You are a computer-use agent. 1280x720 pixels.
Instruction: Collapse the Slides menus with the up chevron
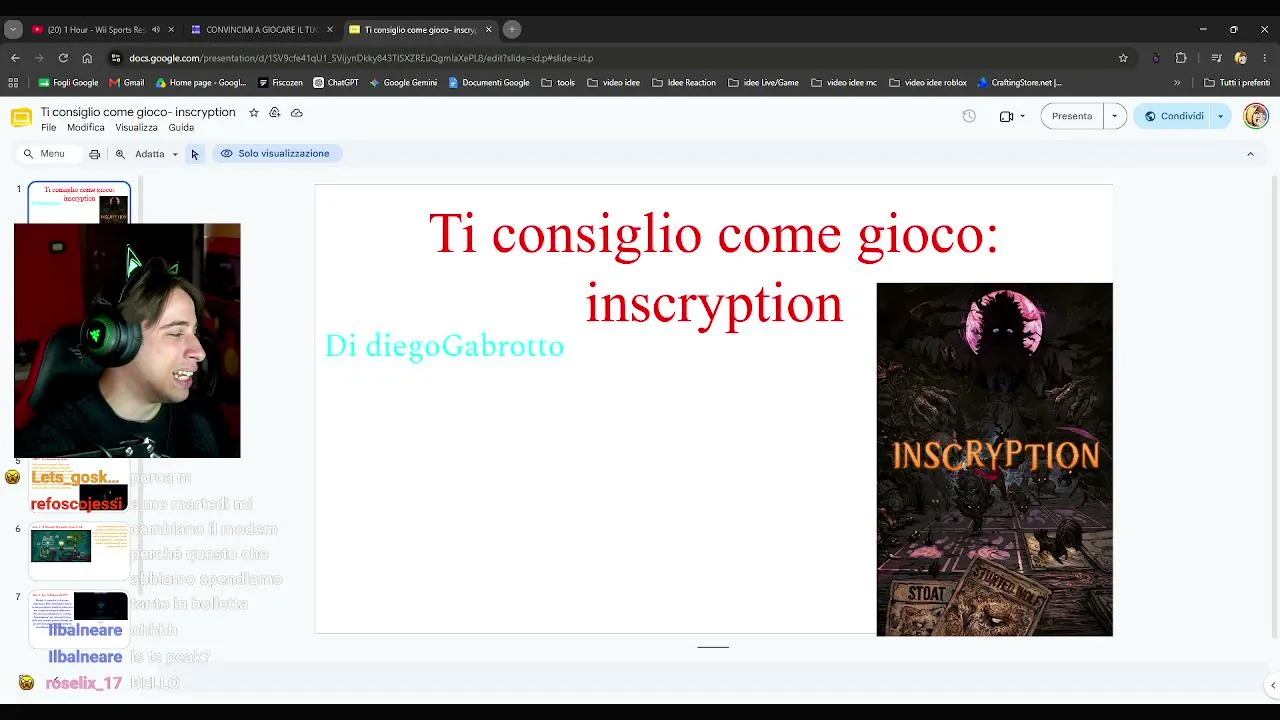[x=1250, y=154]
